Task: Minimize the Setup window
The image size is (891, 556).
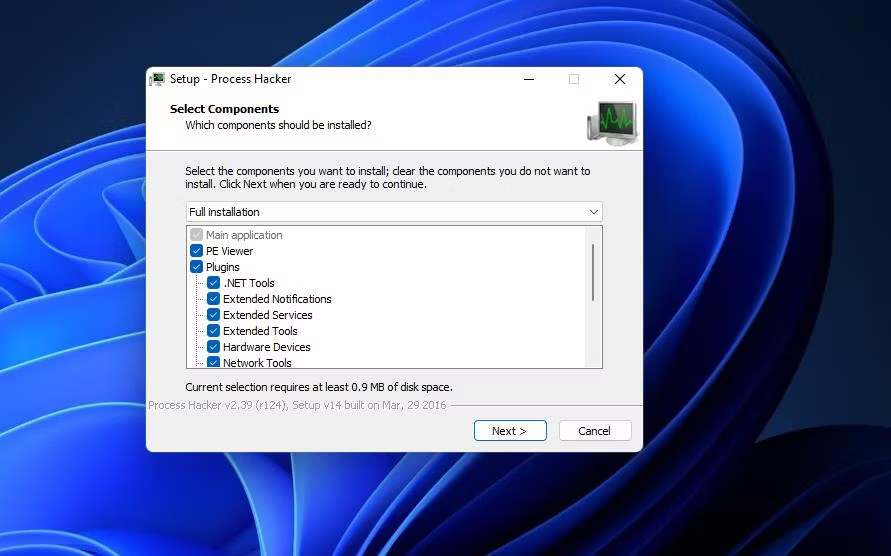Action: tap(529, 79)
